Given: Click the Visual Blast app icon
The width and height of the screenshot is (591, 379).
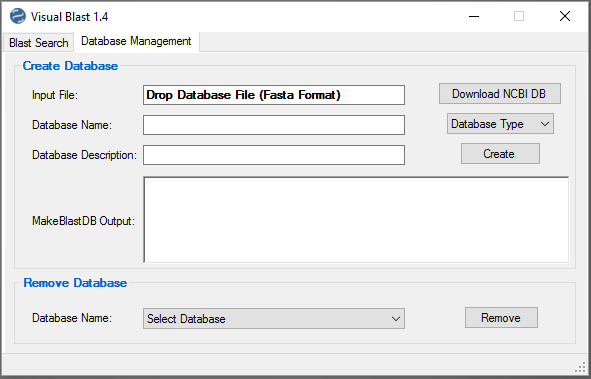Looking at the screenshot, I should click(x=18, y=16).
